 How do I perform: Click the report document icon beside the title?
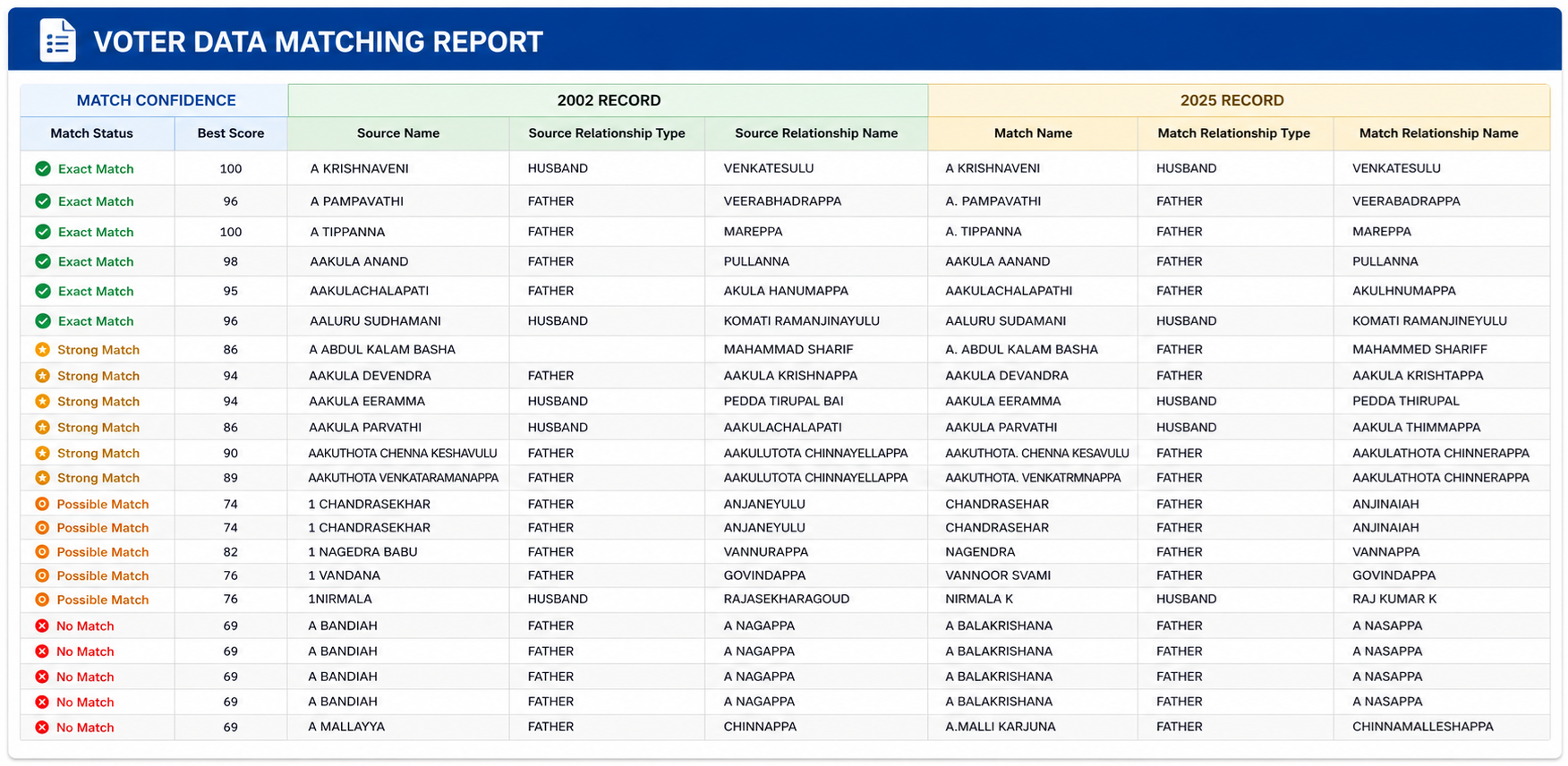(x=57, y=41)
